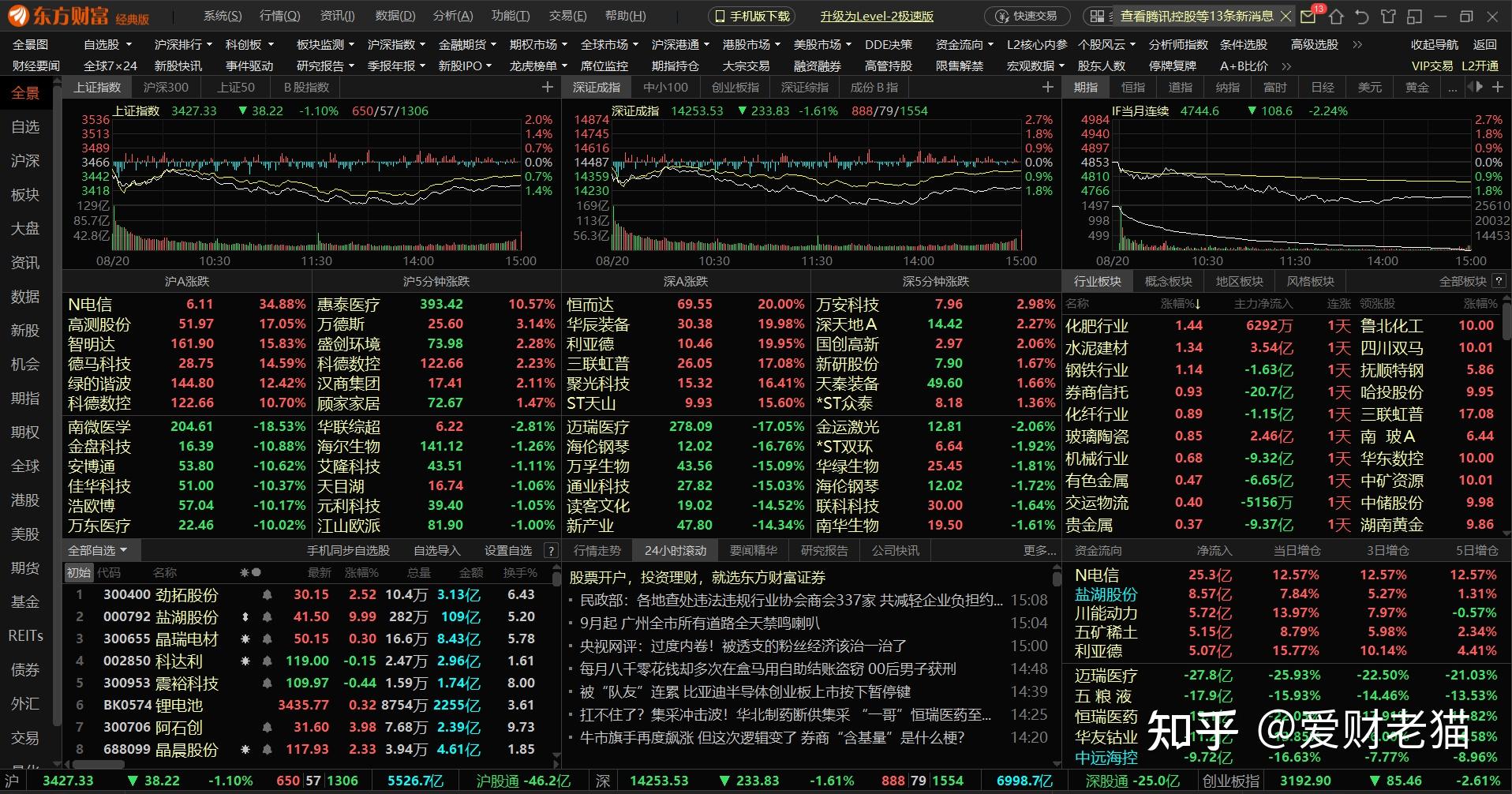Click the watchlist horizontal scrollbar
Screen dimensions: 1512x794
pos(97,764)
